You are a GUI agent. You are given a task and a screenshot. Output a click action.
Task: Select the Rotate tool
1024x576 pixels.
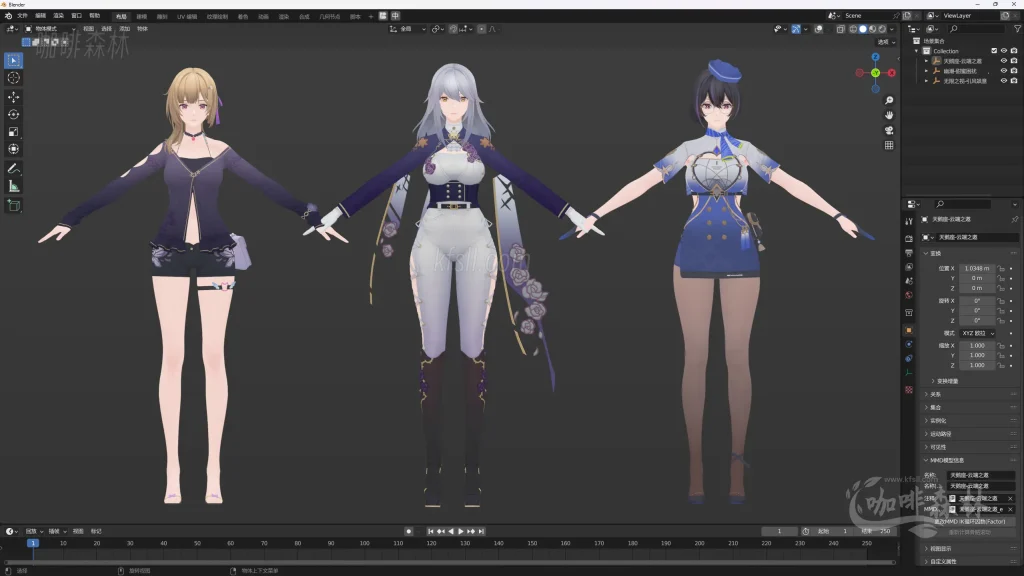pos(14,114)
